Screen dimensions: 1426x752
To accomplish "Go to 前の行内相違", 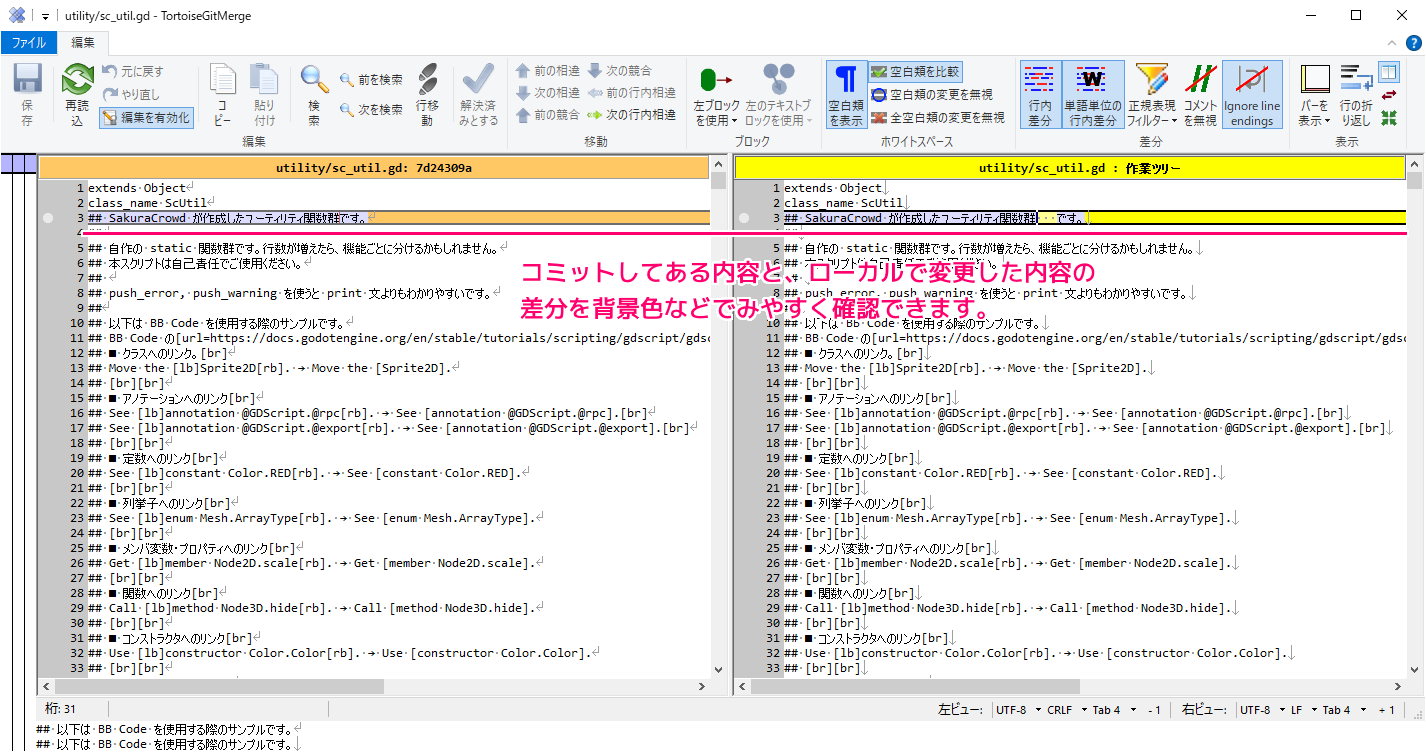I will pyautogui.click(x=631, y=93).
